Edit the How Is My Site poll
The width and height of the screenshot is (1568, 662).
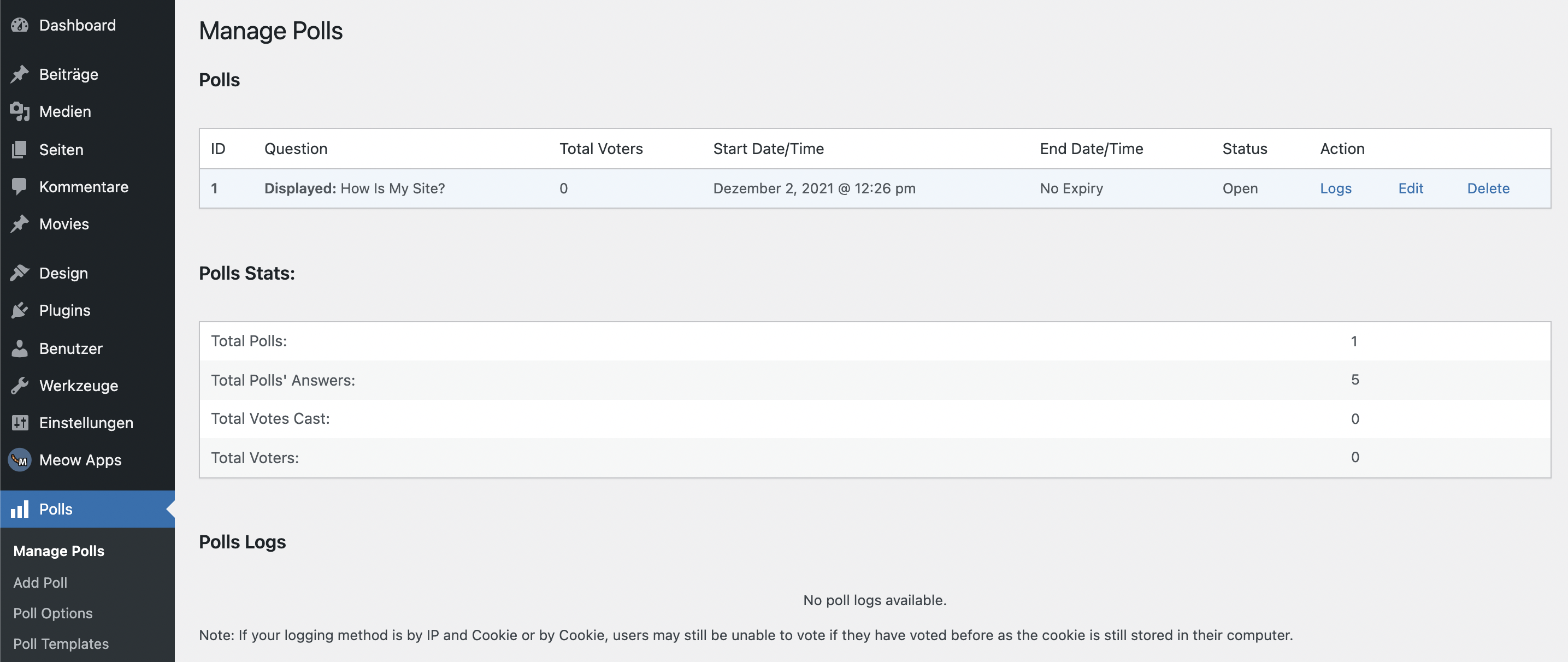click(1410, 188)
